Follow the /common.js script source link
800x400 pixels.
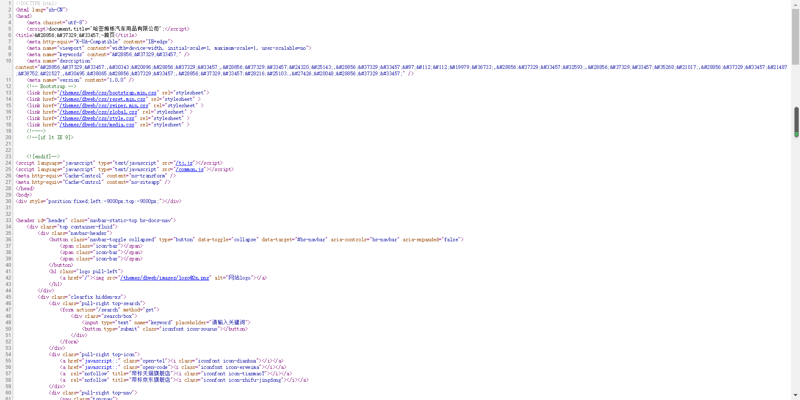tap(189, 169)
